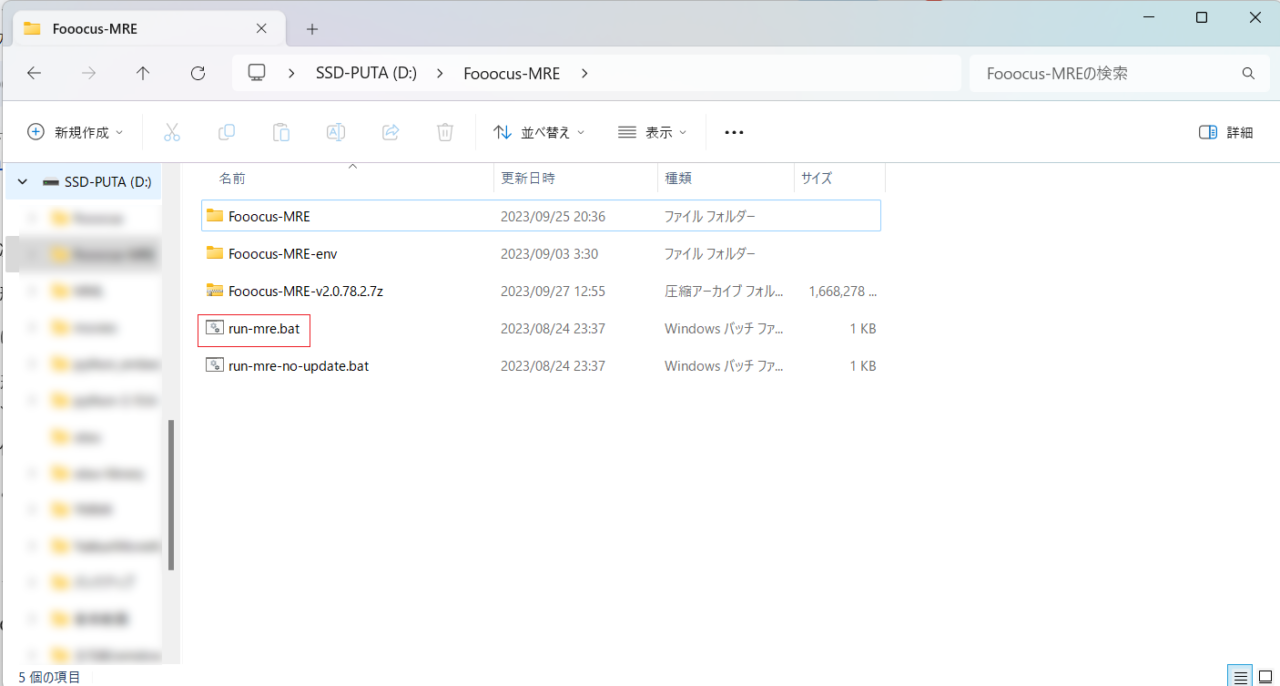Open the 表示 view menu
1280x686 pixels.
(x=653, y=132)
